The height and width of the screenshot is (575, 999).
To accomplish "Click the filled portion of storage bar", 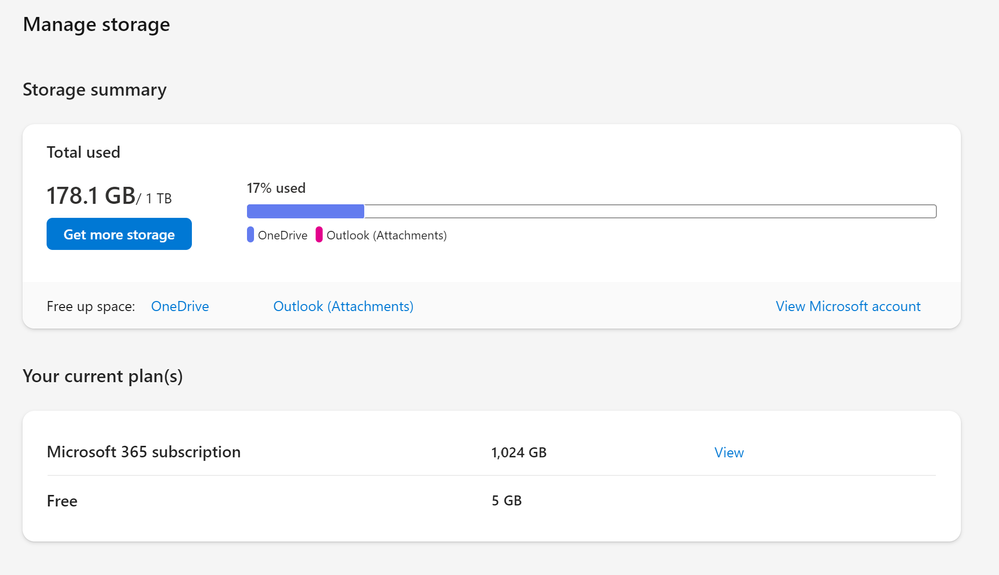I will click(305, 211).
